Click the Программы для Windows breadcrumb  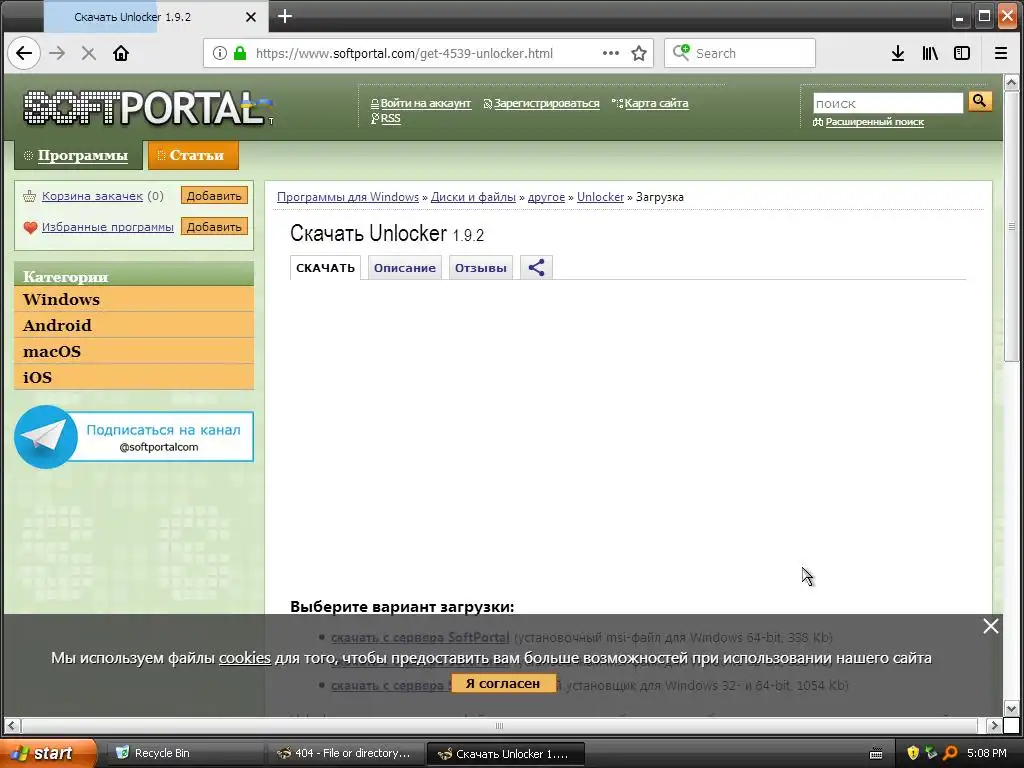click(x=348, y=197)
